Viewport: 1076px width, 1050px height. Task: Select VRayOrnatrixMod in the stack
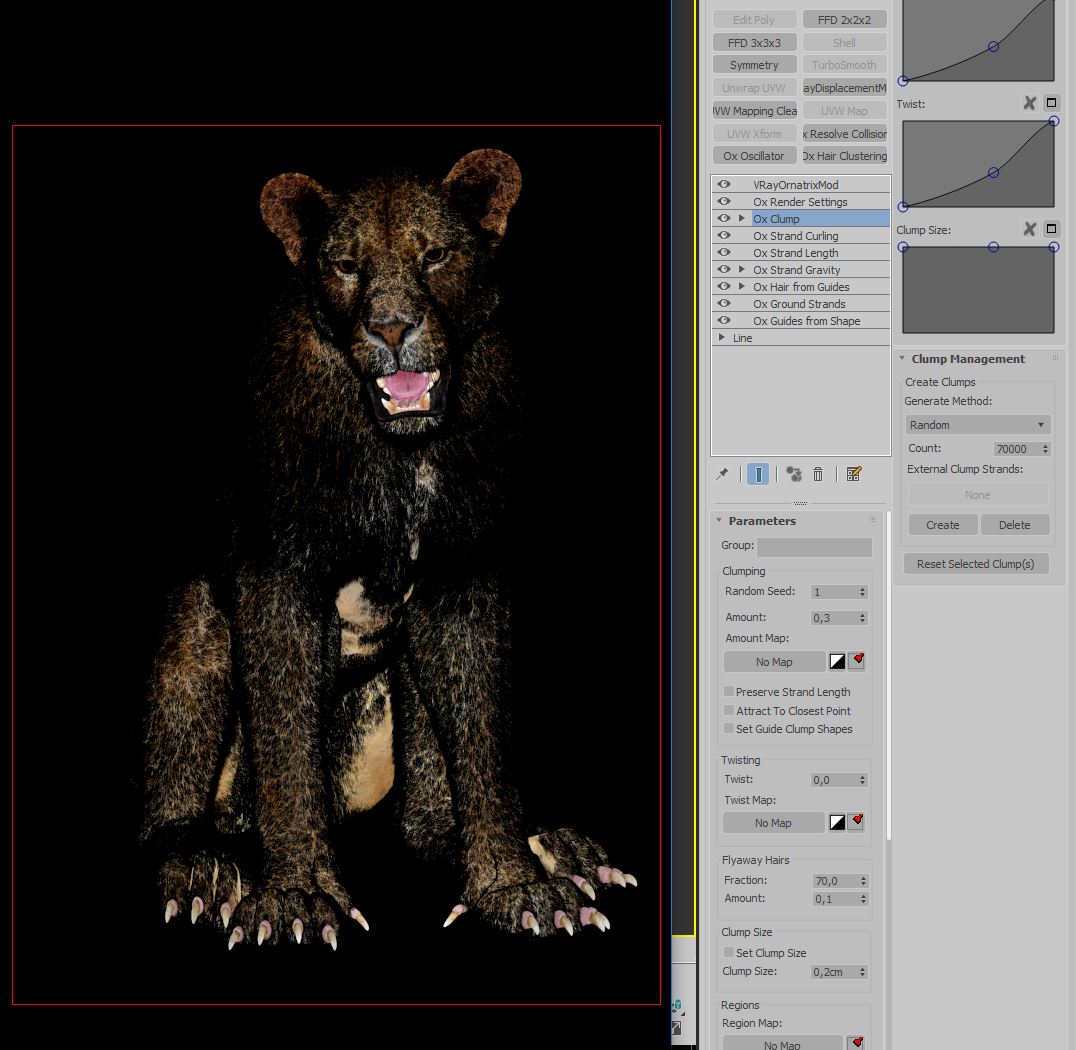coord(795,185)
